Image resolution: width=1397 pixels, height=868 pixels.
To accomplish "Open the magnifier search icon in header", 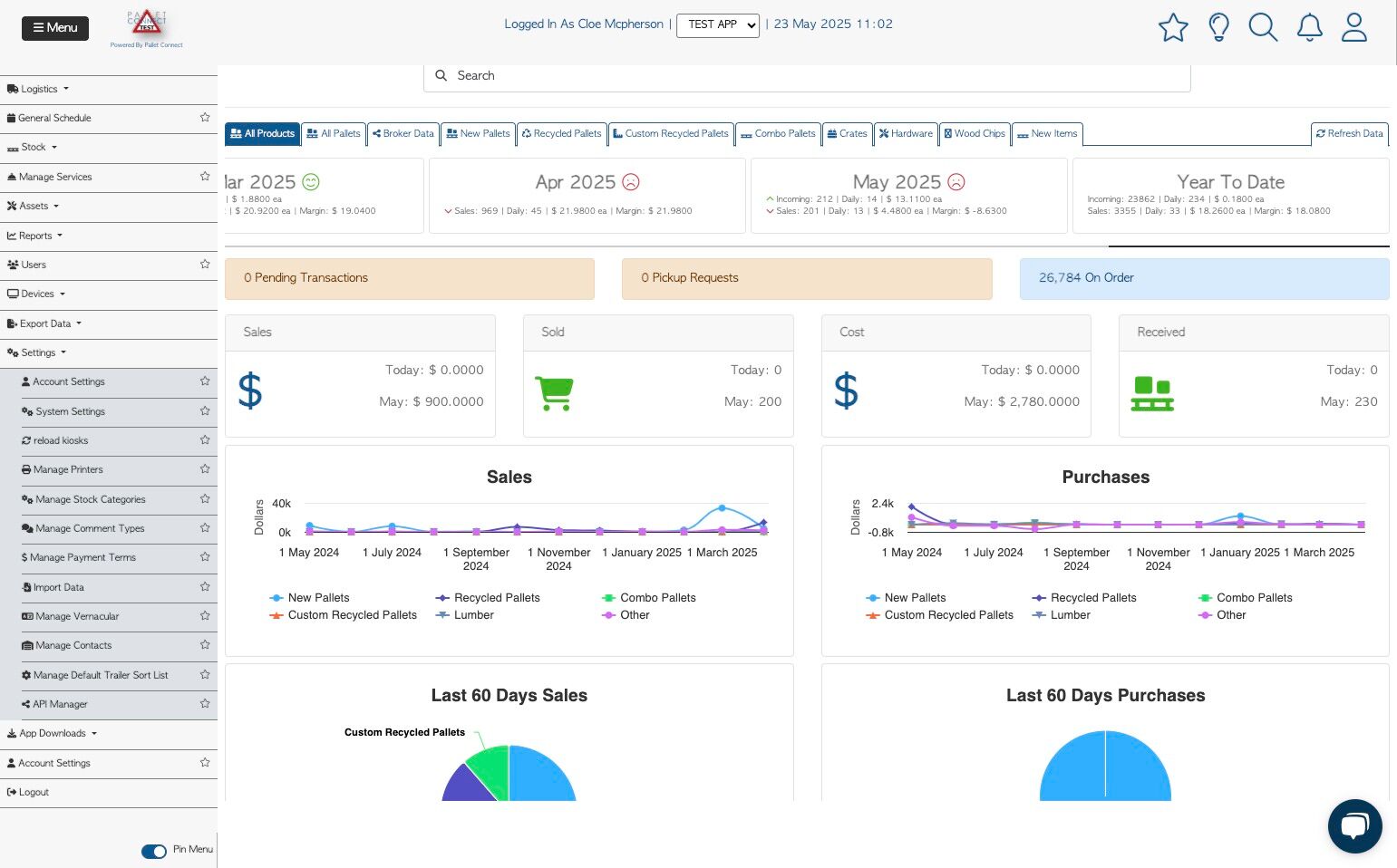I will point(1263,27).
